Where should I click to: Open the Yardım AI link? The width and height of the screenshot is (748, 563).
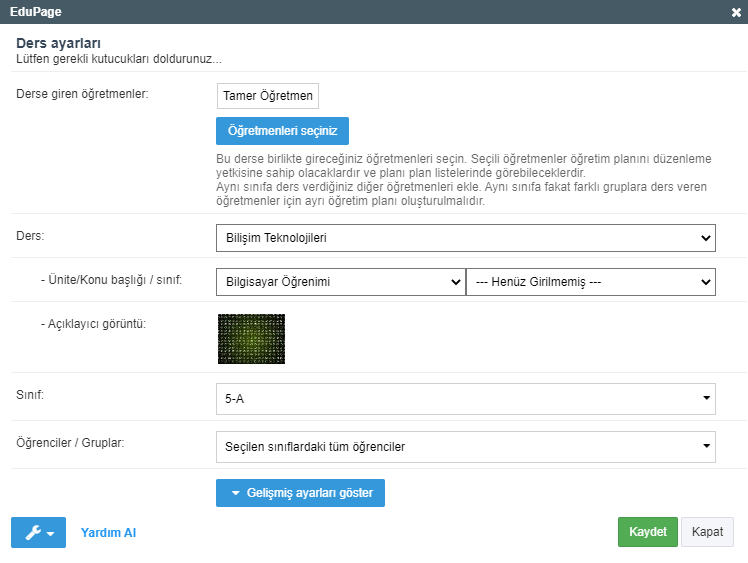108,533
